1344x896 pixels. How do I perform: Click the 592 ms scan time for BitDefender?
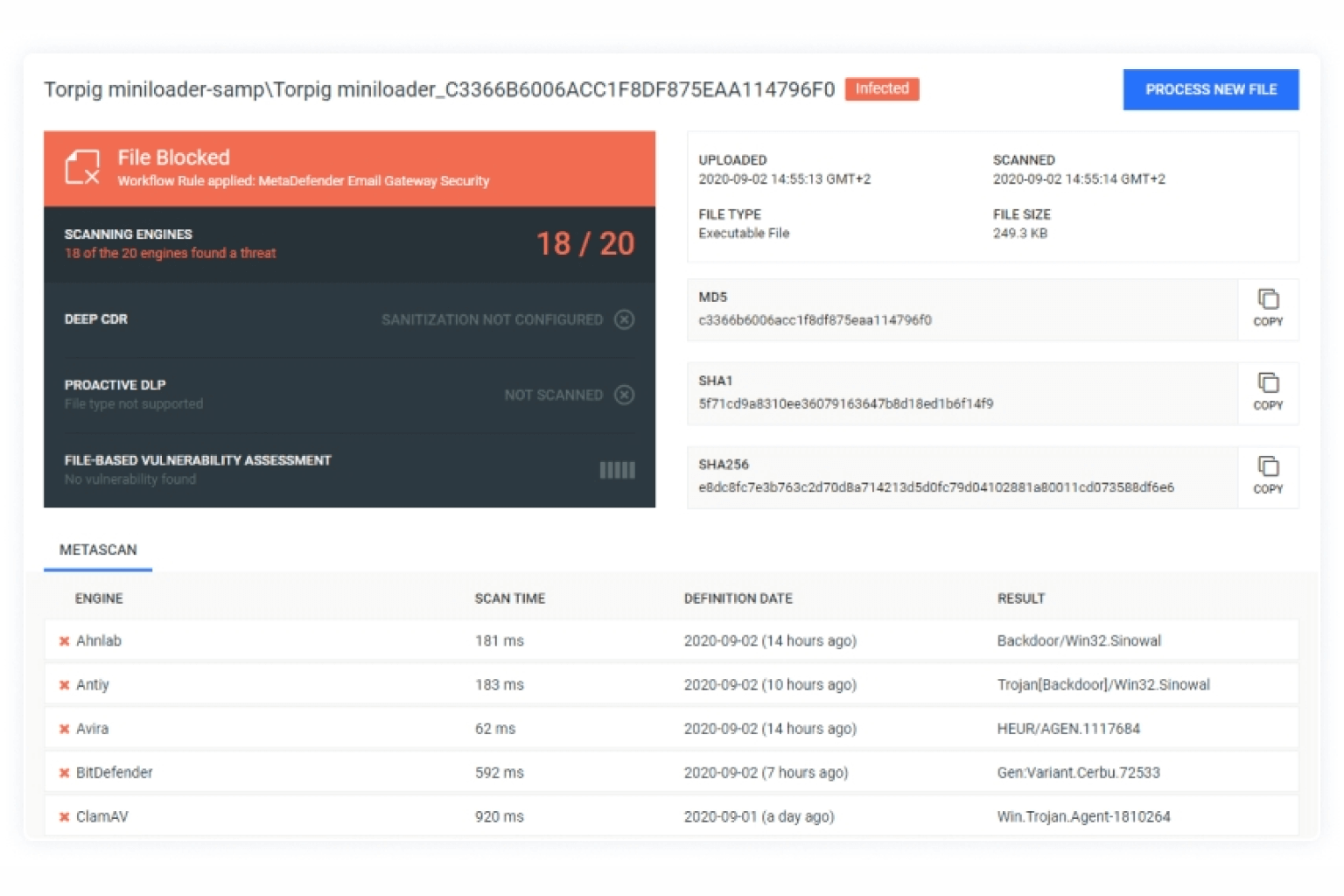pyautogui.click(x=500, y=773)
